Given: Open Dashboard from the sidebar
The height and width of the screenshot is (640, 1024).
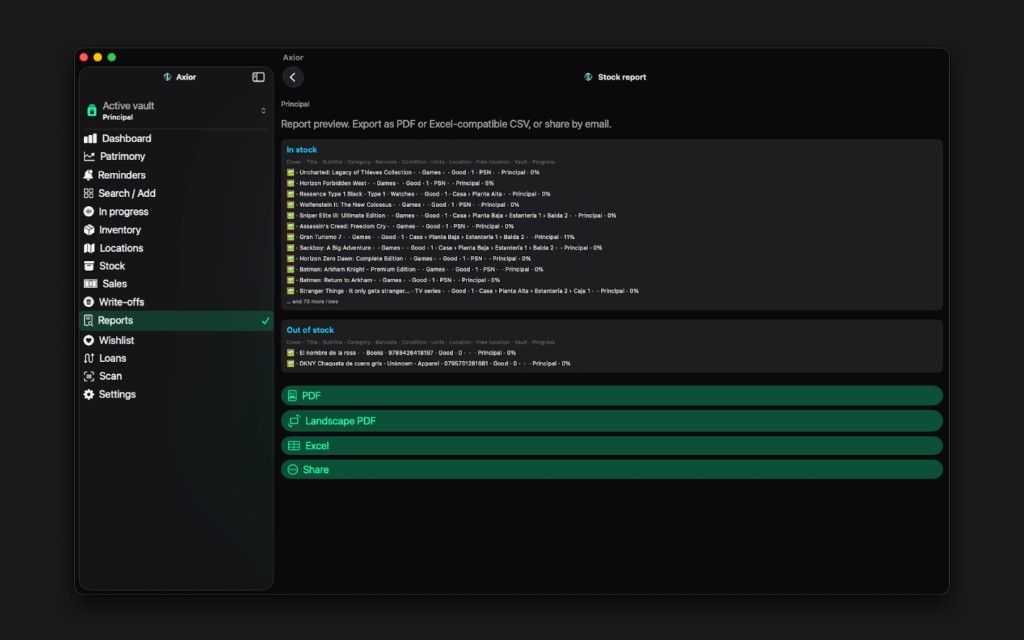Looking at the screenshot, I should point(176,138).
